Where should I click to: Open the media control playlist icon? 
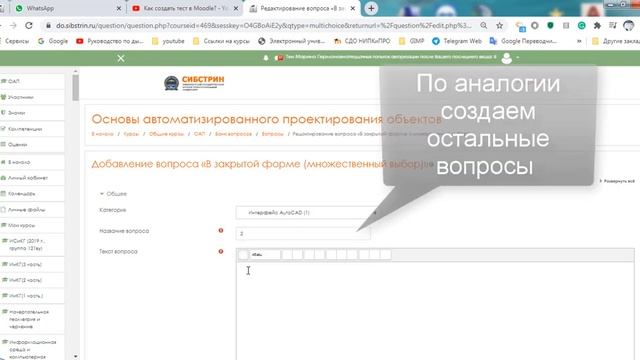(613, 25)
